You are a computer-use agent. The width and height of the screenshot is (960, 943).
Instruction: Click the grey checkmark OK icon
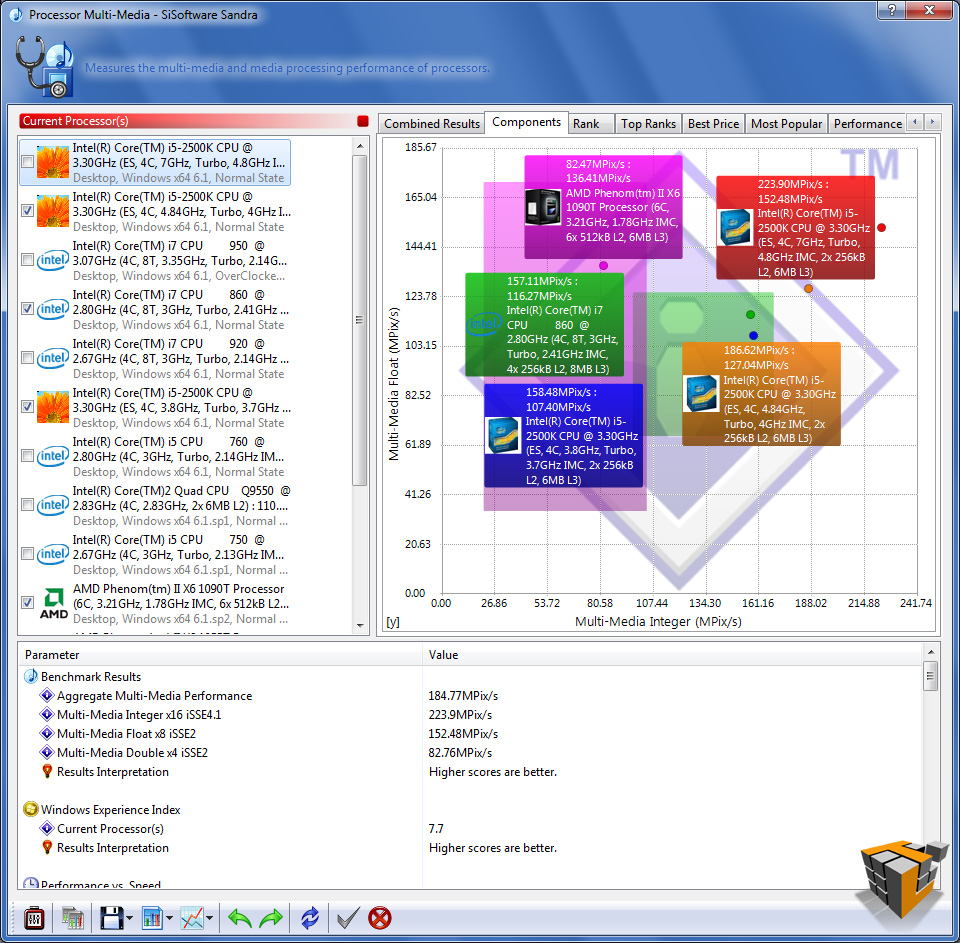348,918
